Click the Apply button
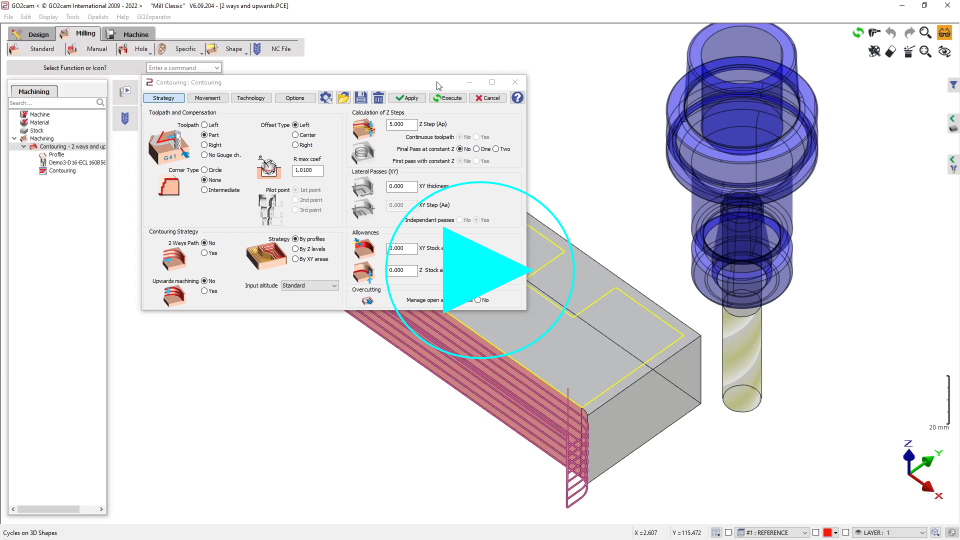Viewport: 960px width, 540px height. click(407, 98)
